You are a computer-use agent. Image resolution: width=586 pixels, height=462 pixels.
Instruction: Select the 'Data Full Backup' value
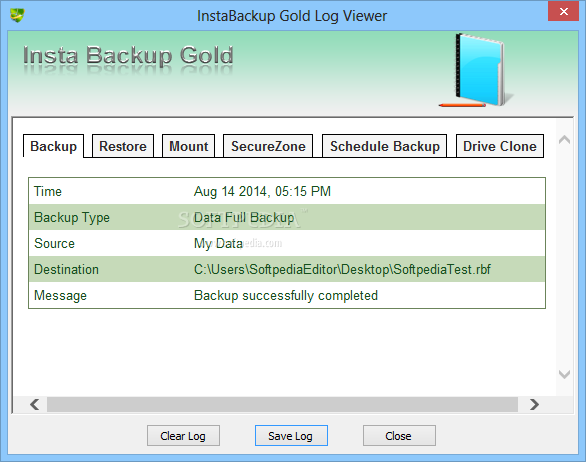(x=244, y=218)
